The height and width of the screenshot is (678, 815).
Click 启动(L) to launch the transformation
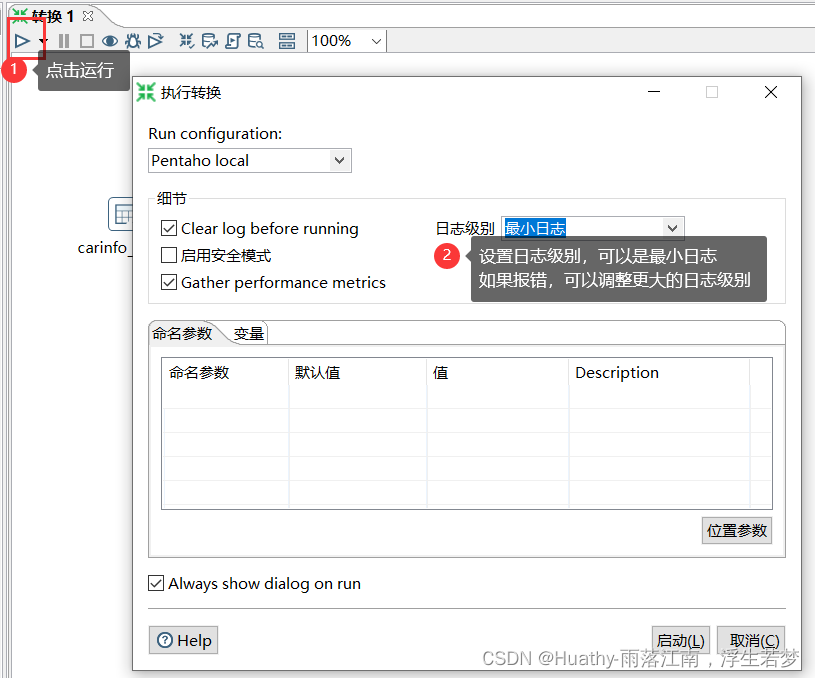(681, 640)
